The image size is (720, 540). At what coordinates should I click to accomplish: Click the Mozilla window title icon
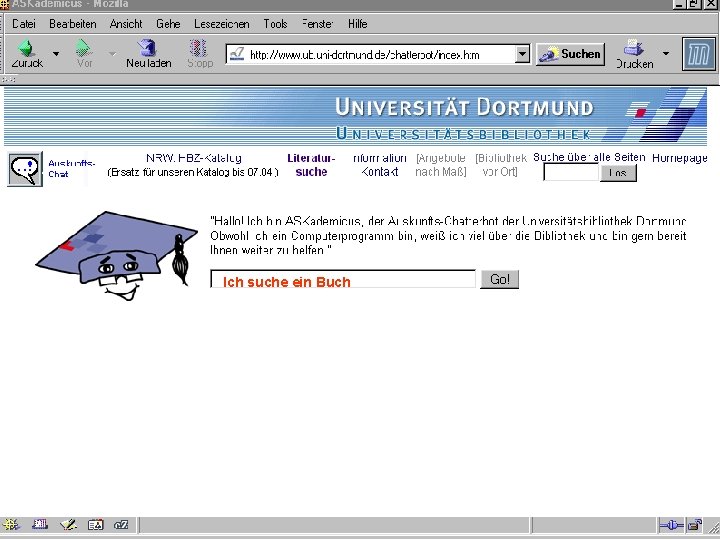click(x=5, y=4)
